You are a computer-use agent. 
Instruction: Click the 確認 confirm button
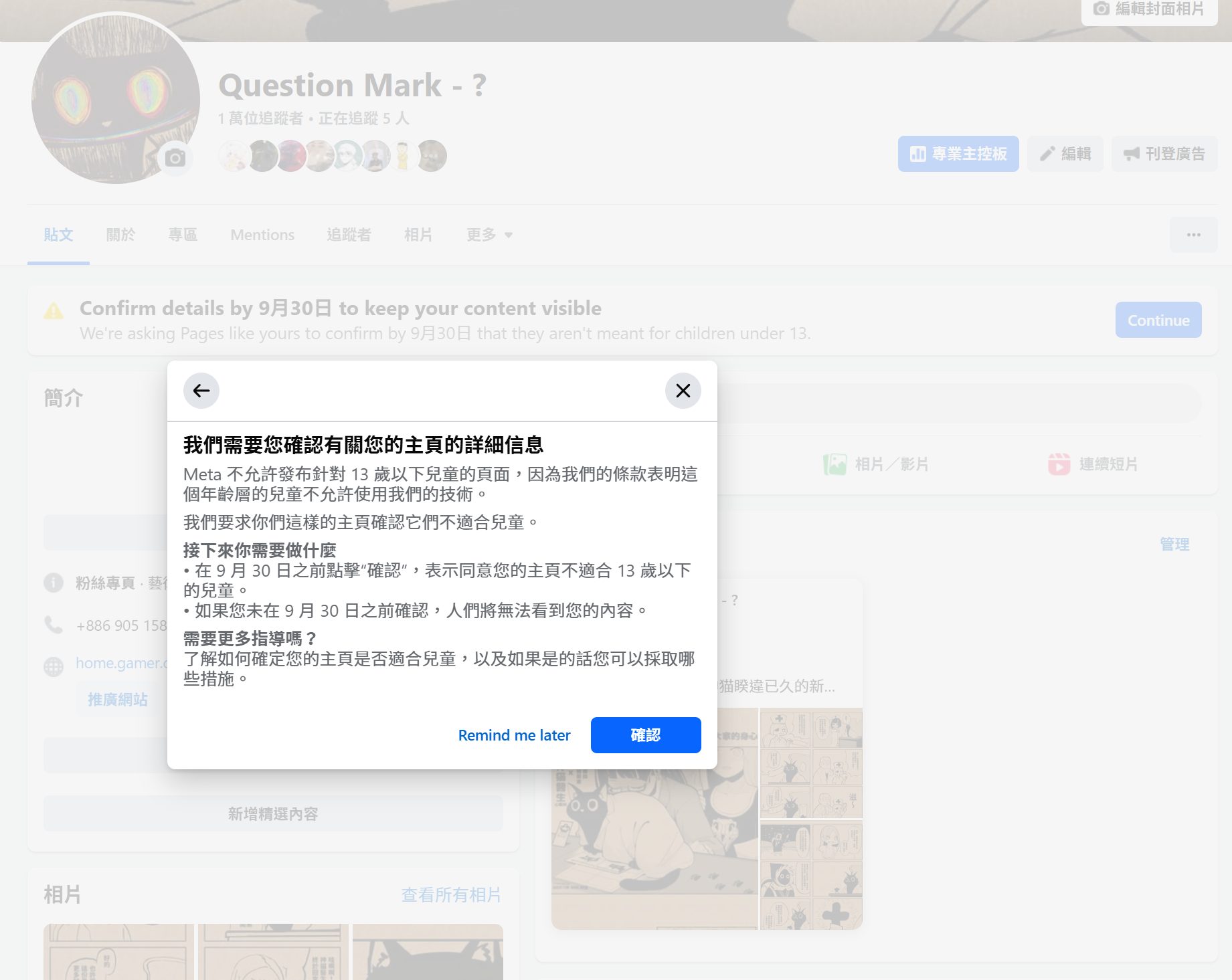(x=646, y=735)
